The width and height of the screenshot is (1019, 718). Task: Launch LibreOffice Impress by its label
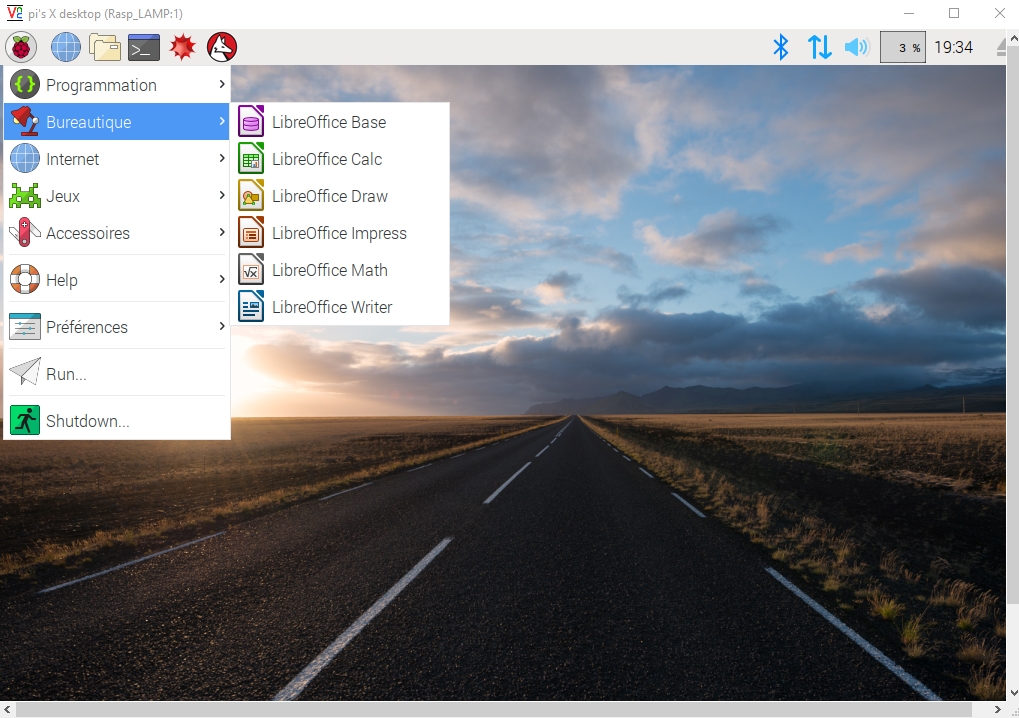[x=339, y=233]
